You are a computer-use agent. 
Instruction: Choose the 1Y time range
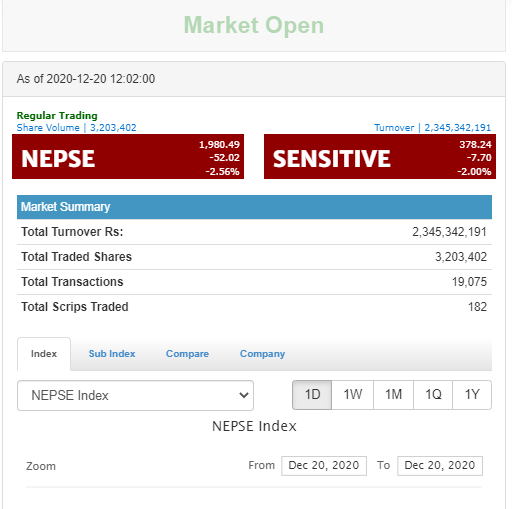pos(472,395)
